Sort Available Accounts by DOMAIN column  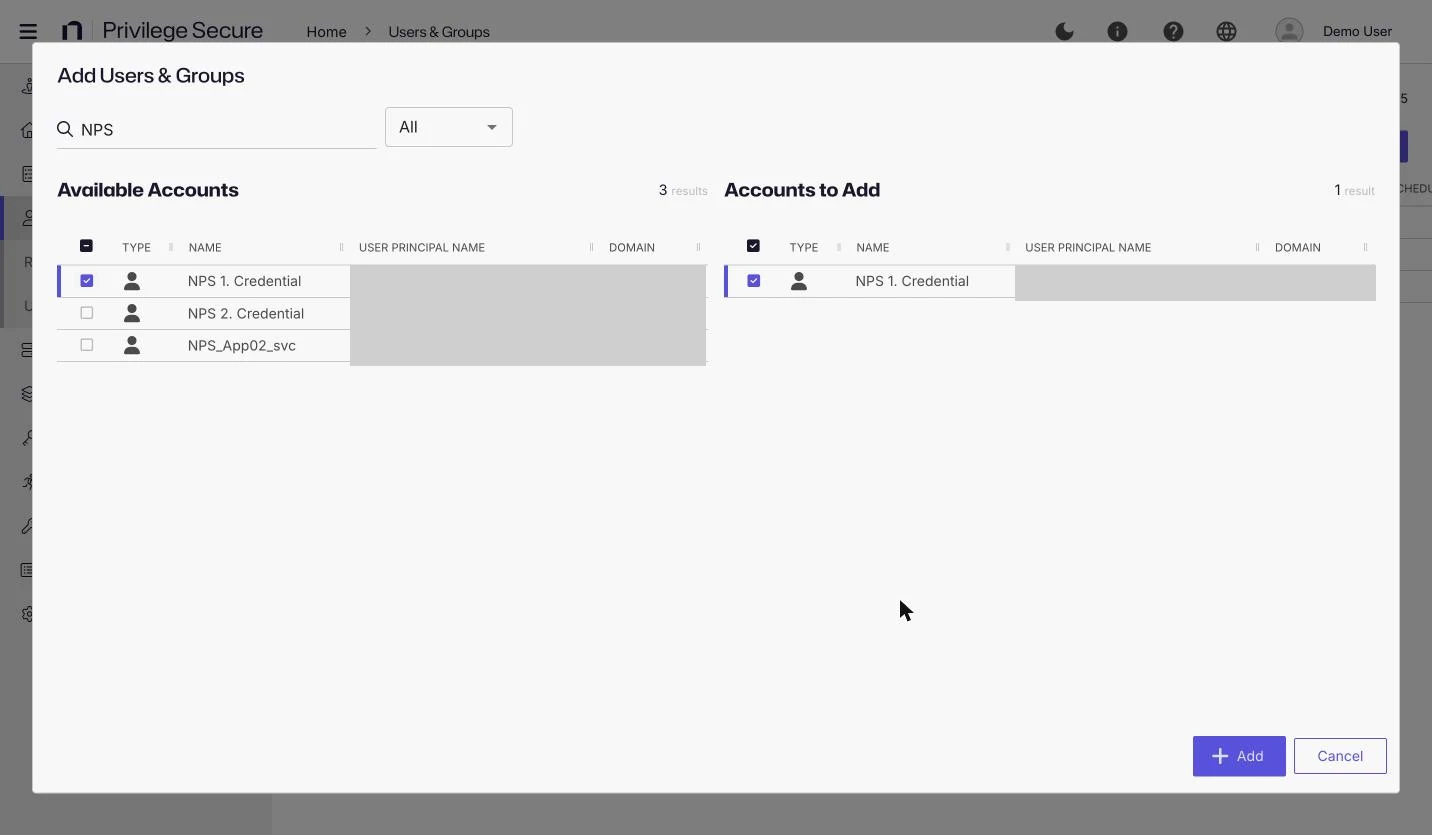click(632, 247)
